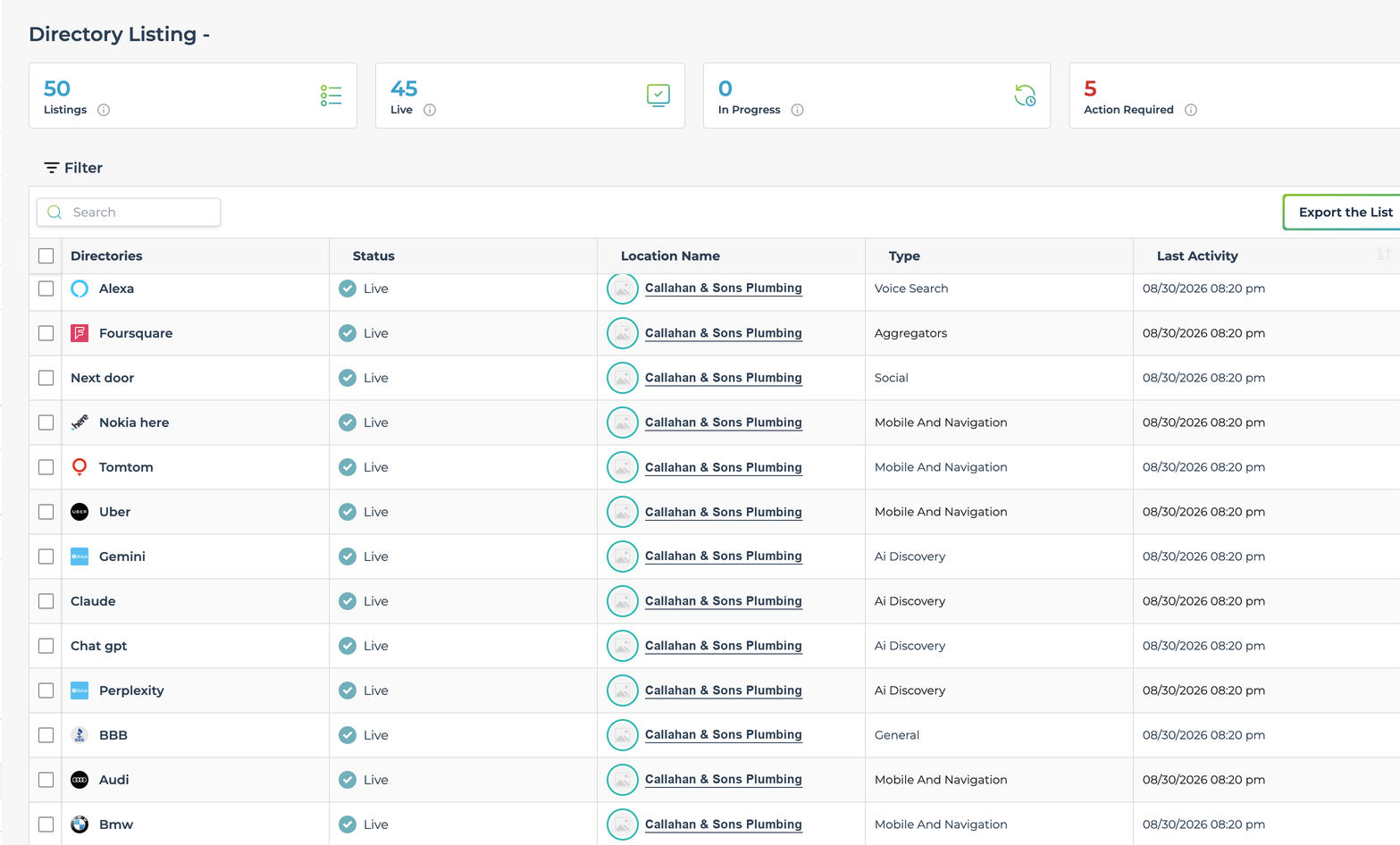Click the Directories column header
This screenshot has height=845, width=1400.
coord(106,256)
